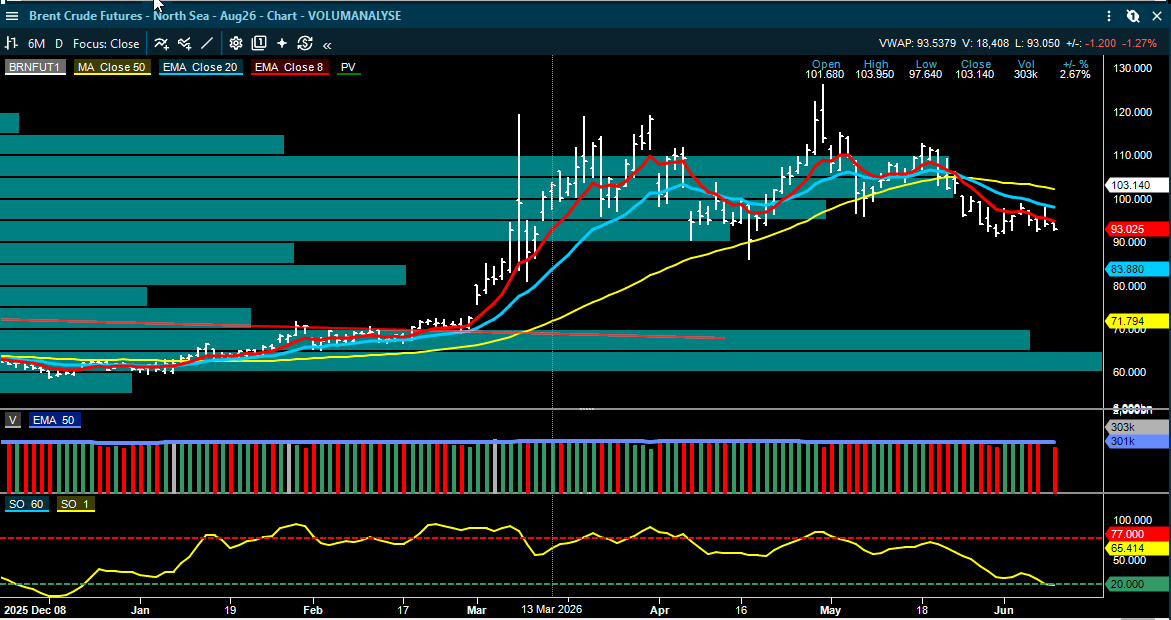The width and height of the screenshot is (1171, 620).
Task: Click the 130.000 price axis label
Action: coord(1131,69)
